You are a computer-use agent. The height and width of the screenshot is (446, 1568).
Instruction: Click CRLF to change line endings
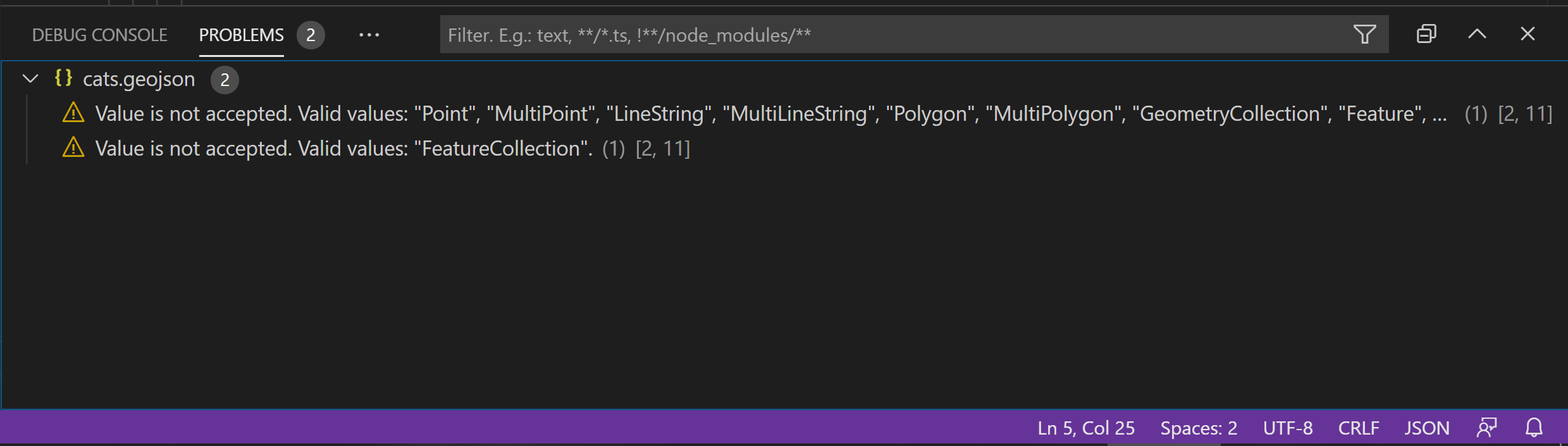point(1359,428)
